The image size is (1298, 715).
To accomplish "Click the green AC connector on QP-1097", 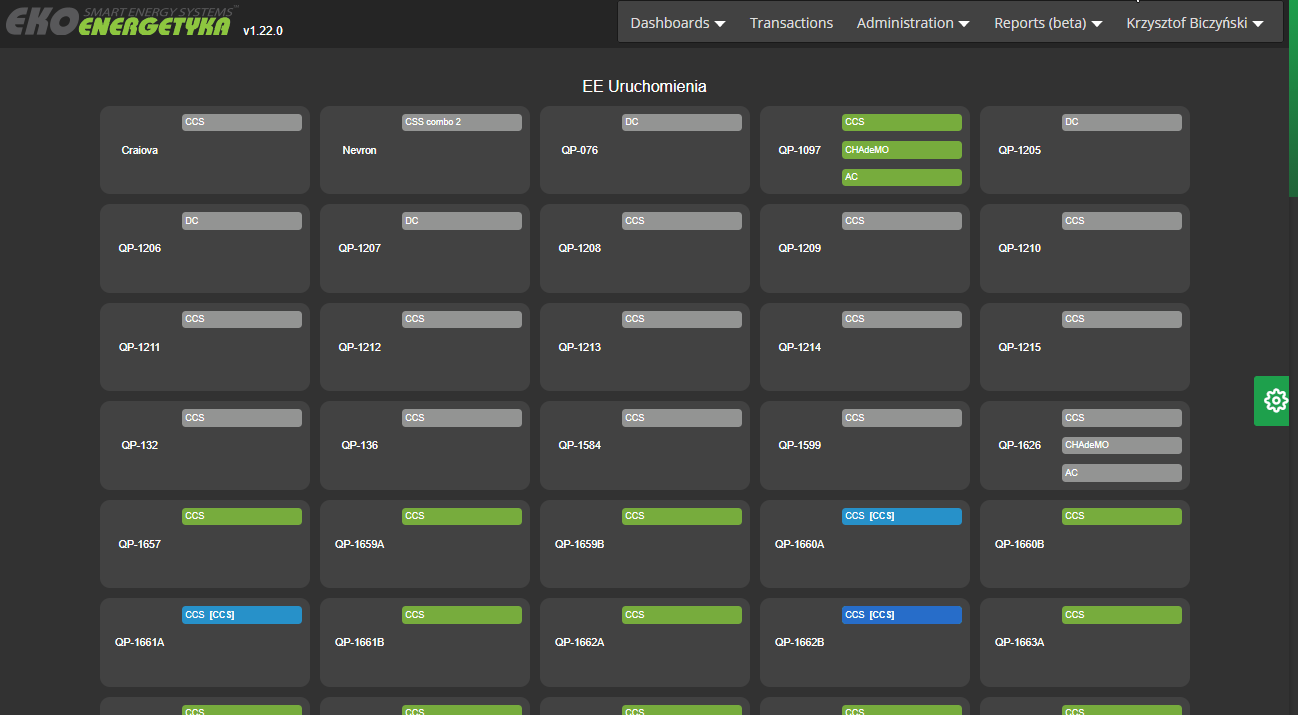I will [901, 177].
